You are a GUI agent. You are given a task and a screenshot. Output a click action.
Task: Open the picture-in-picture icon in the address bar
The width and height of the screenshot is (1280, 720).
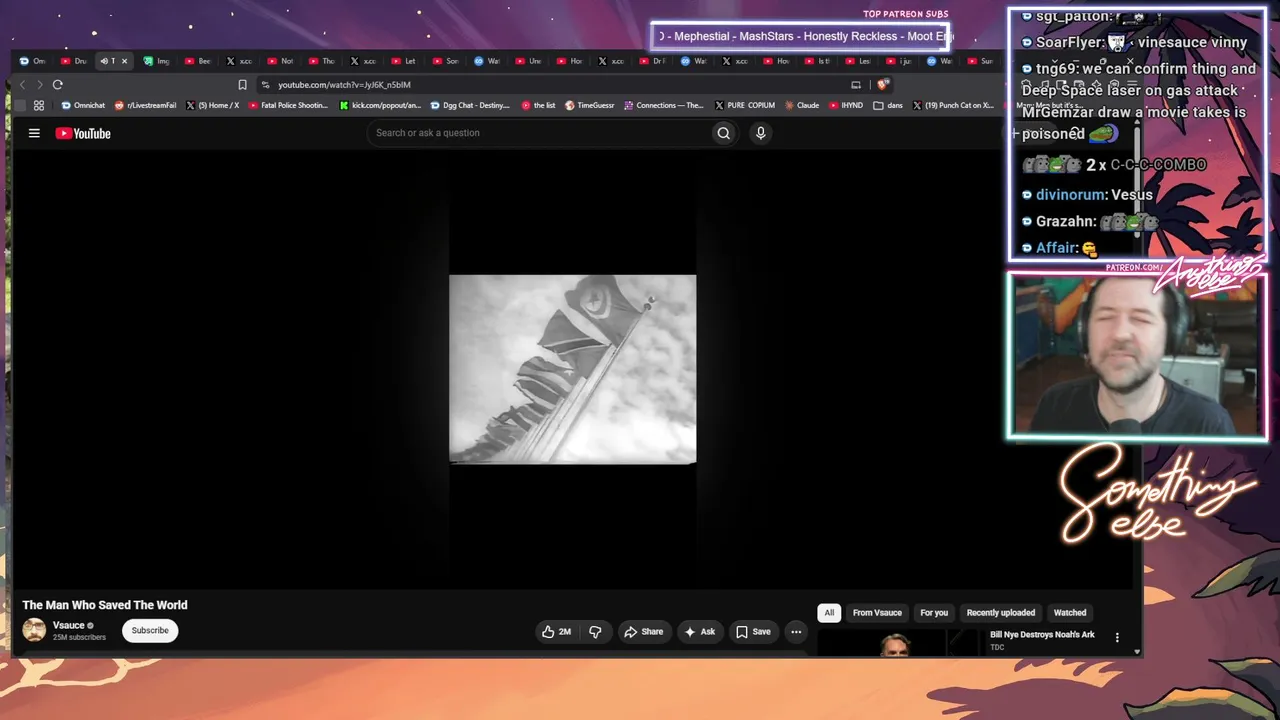point(855,85)
